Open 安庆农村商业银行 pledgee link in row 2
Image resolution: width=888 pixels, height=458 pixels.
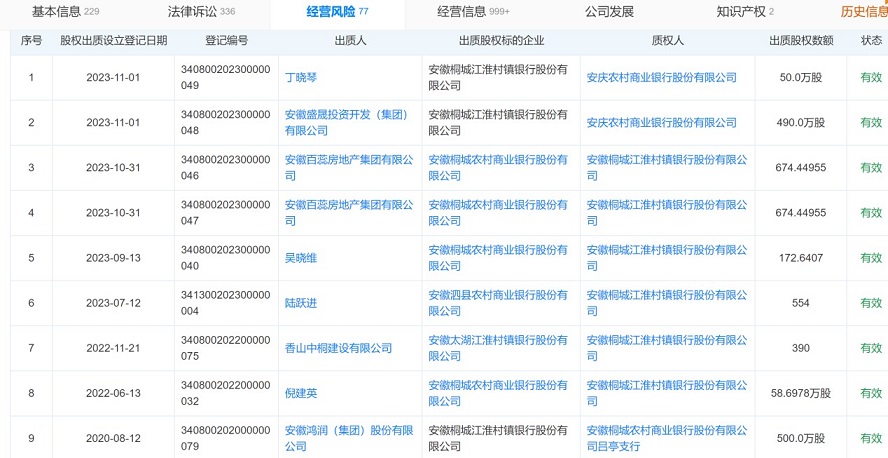click(x=661, y=123)
